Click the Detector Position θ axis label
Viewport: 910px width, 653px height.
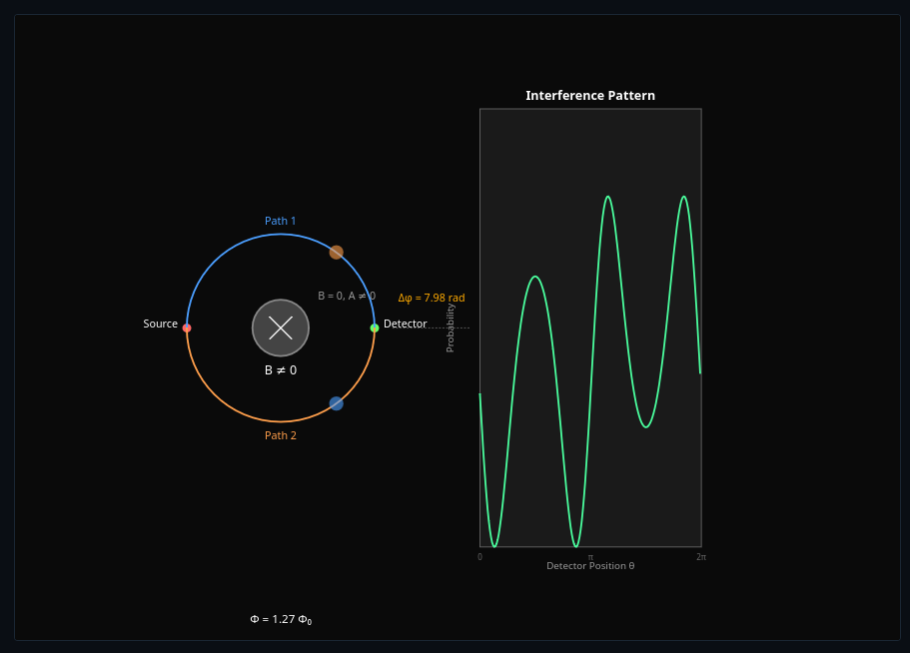pos(590,566)
